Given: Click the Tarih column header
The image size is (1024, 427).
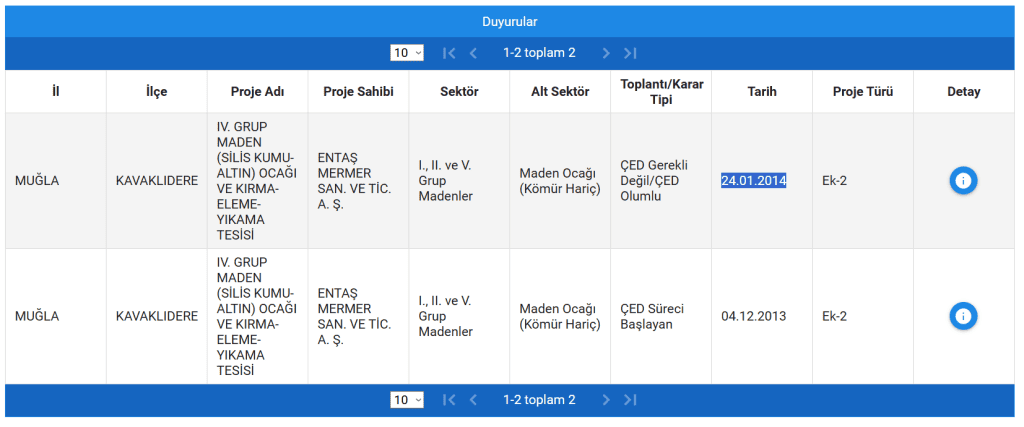Looking at the screenshot, I should 762,92.
